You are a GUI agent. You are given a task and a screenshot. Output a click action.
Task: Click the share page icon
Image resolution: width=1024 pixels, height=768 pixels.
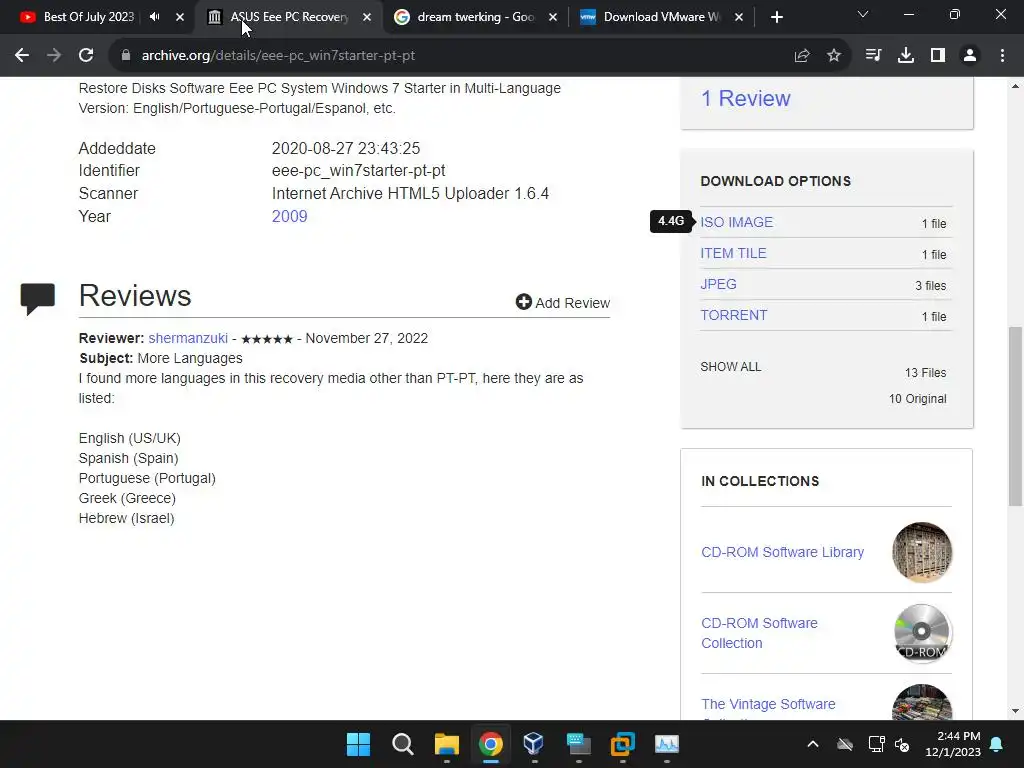click(x=802, y=56)
